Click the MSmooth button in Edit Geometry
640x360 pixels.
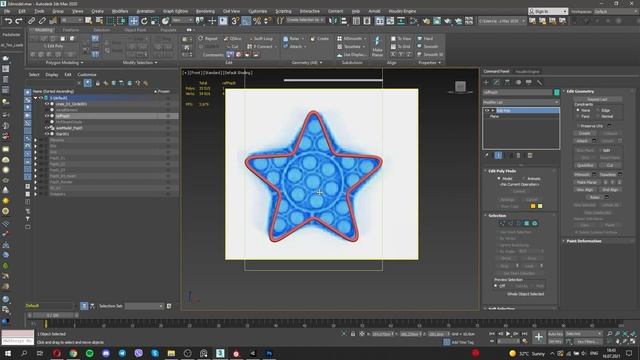(x=582, y=174)
